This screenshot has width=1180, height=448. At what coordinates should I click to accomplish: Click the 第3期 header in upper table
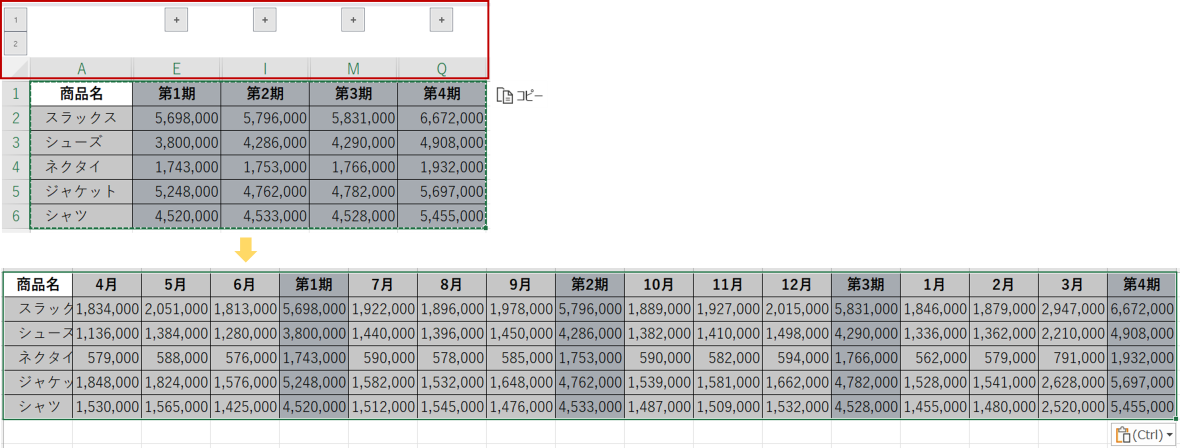pos(354,94)
